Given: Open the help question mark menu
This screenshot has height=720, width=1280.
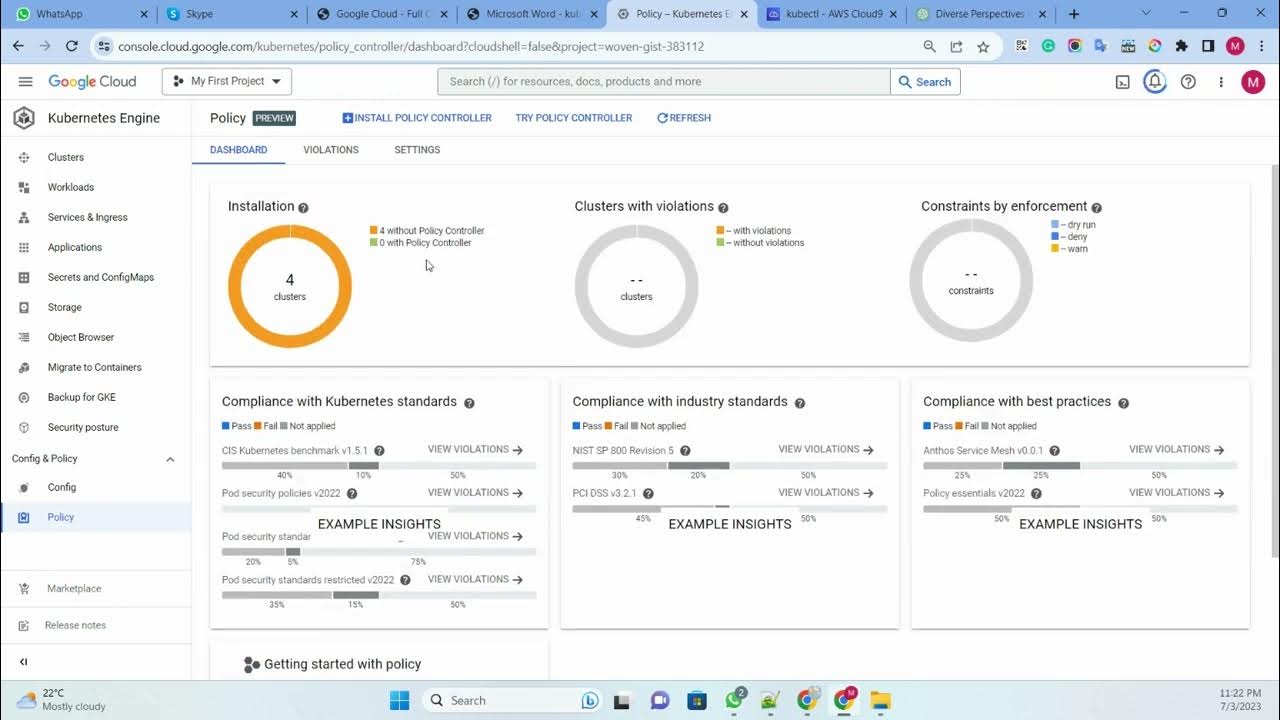Looking at the screenshot, I should [1188, 82].
